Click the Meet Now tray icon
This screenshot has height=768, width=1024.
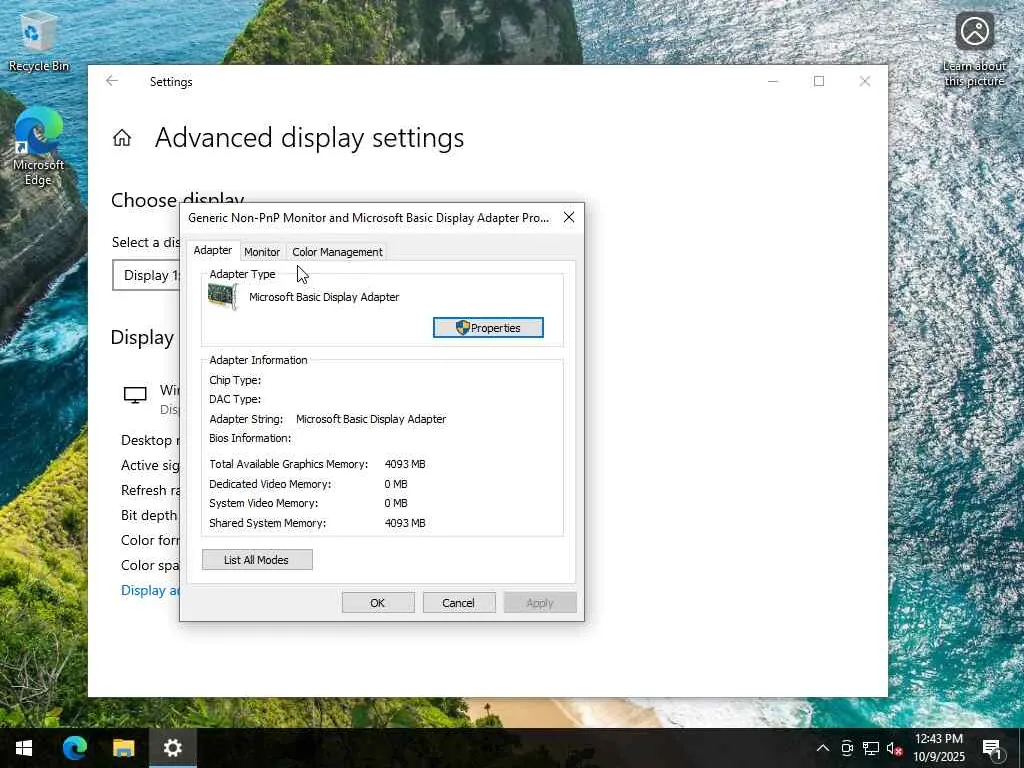[x=847, y=748]
